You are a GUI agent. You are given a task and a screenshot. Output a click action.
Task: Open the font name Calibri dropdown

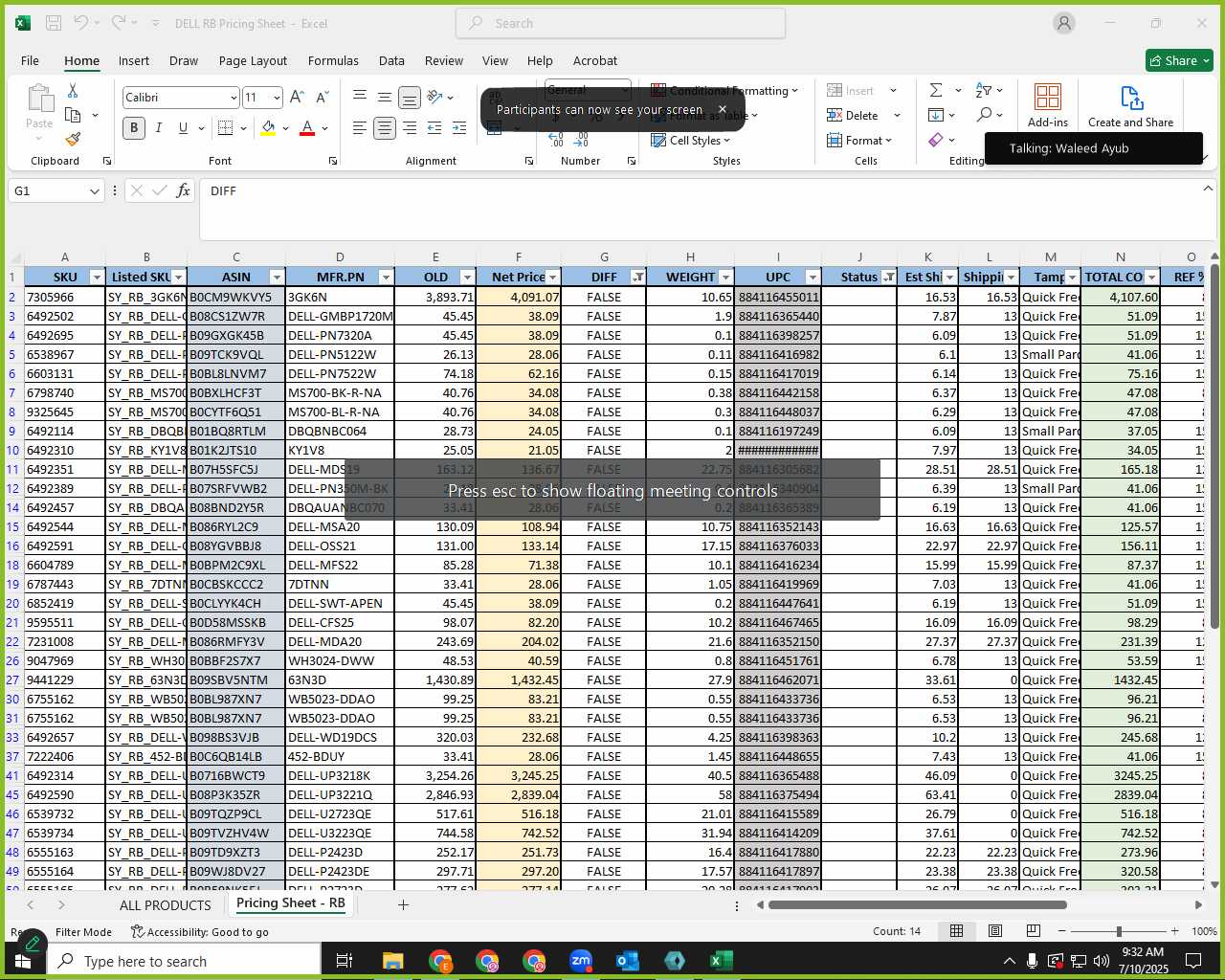pos(233,98)
